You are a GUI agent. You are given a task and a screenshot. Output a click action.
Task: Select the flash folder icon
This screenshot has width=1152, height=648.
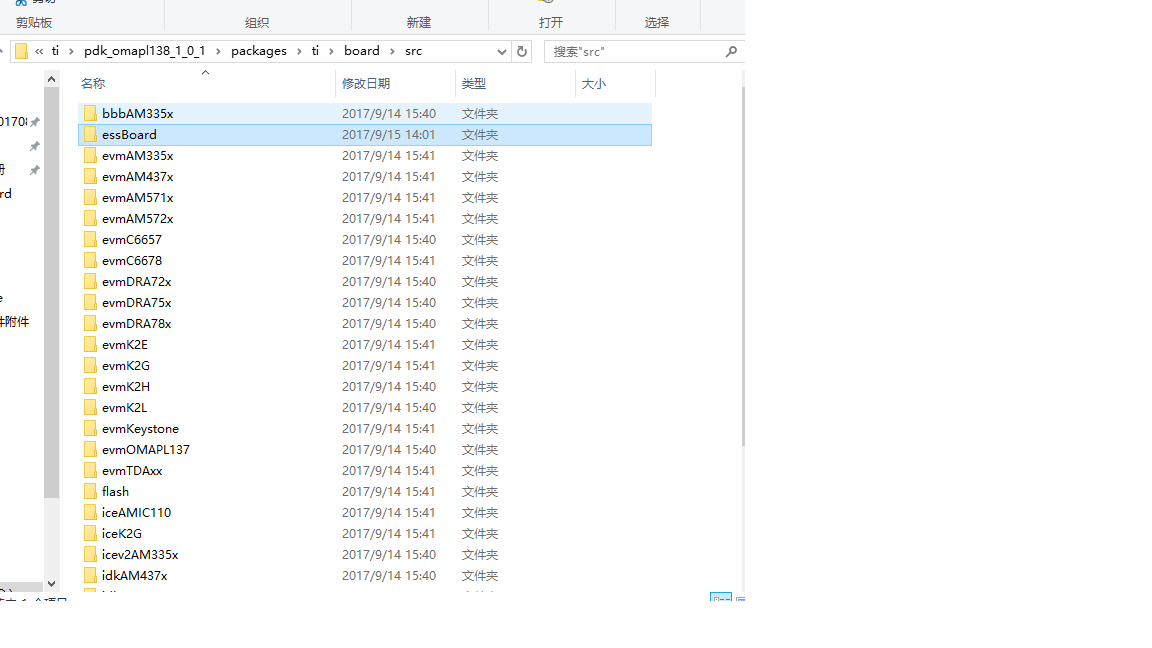tap(90, 492)
